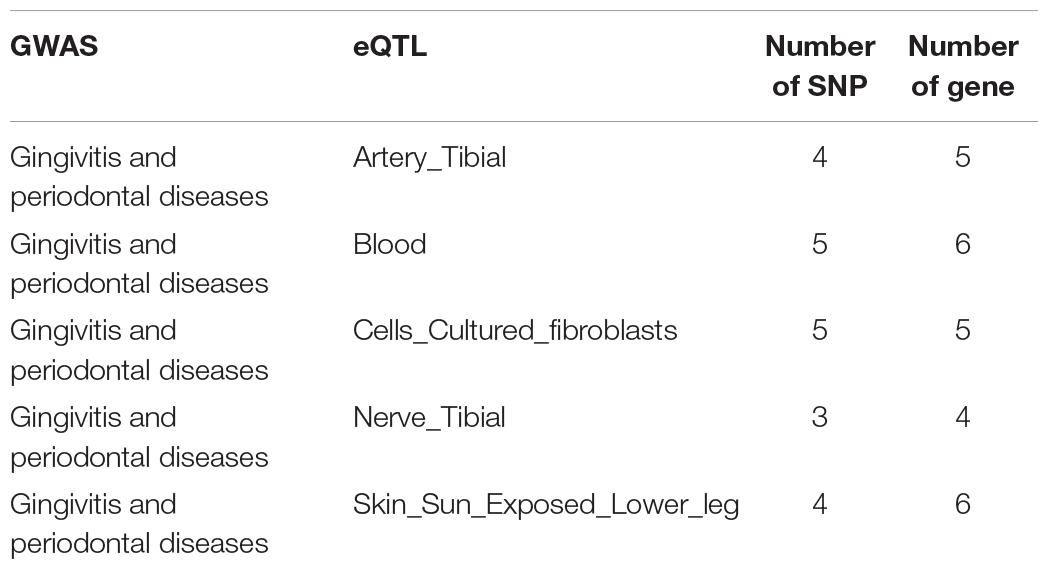Click gene count 5 for Cells_Cultured_fibroblasts
The width and height of the screenshot is (1050, 570).
point(963,331)
